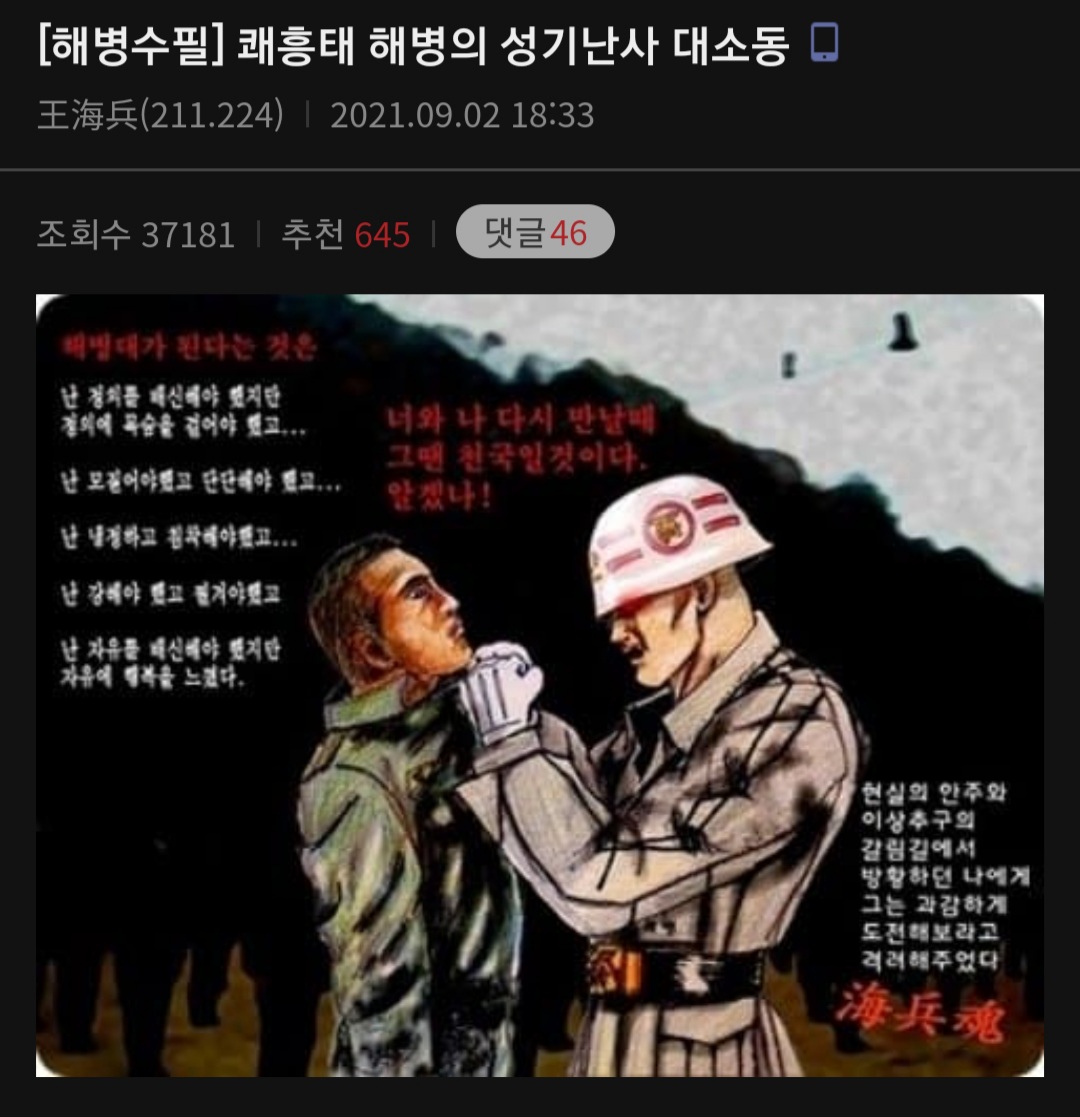This screenshot has height=1117, width=1080.
Task: Click the divider line under the author row
Action: point(540,170)
